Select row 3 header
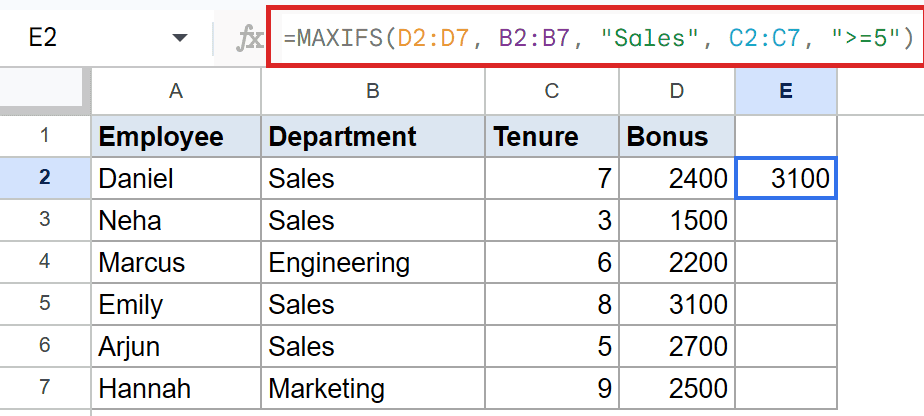924x416 pixels. 45,220
